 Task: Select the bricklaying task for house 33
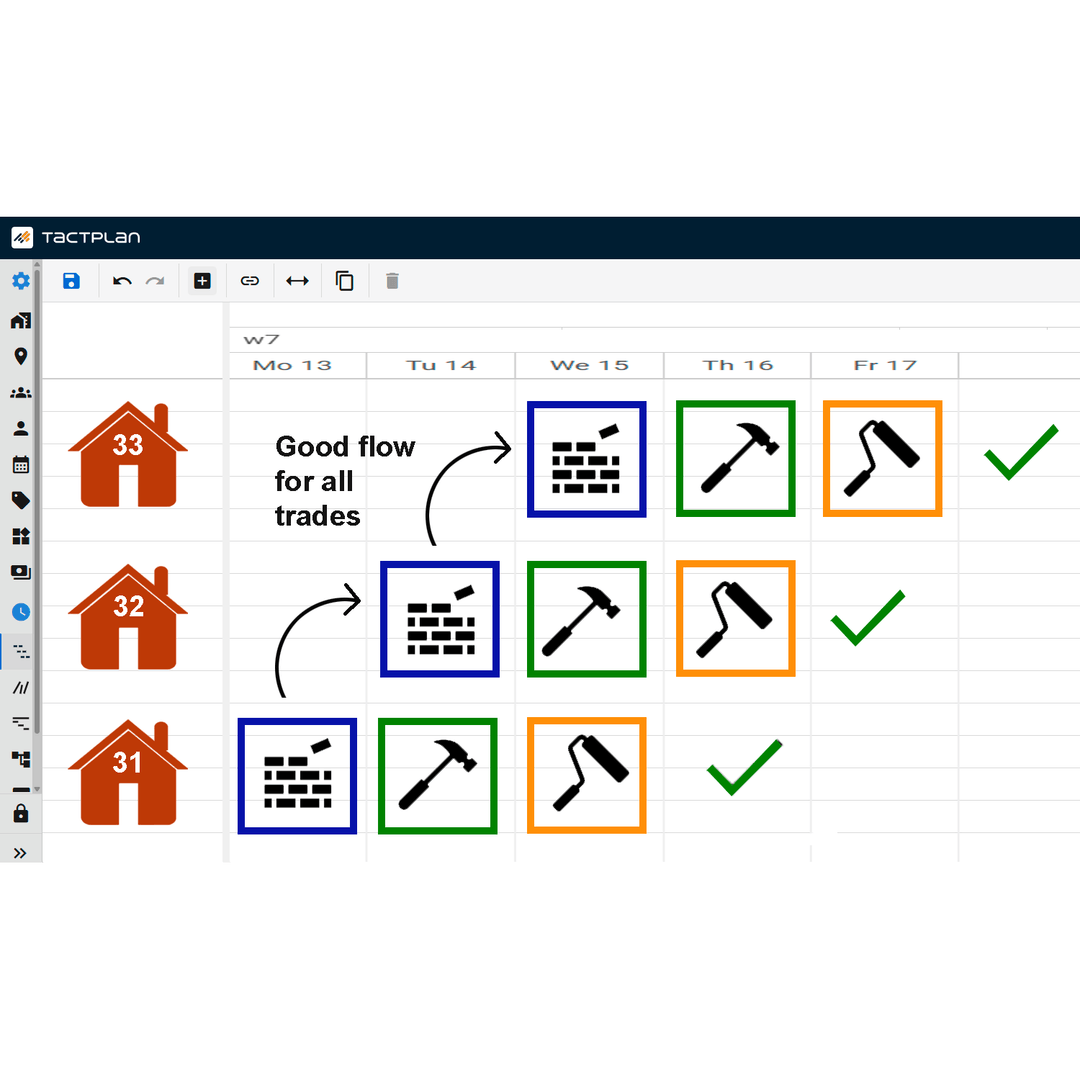click(x=587, y=458)
